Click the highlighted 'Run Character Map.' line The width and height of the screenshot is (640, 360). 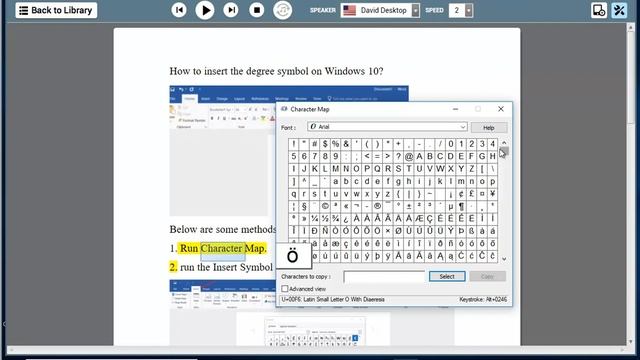(223, 248)
